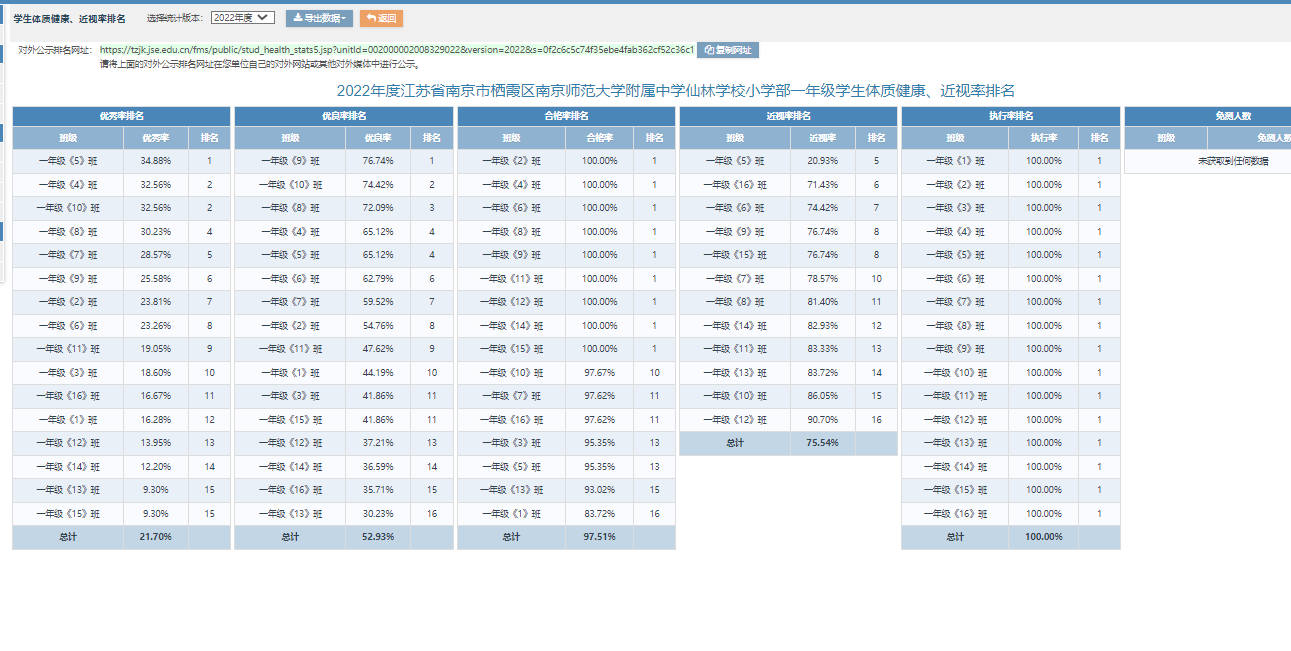Click the 优良率排名 table title
The height and width of the screenshot is (651, 1291).
pos(343,117)
